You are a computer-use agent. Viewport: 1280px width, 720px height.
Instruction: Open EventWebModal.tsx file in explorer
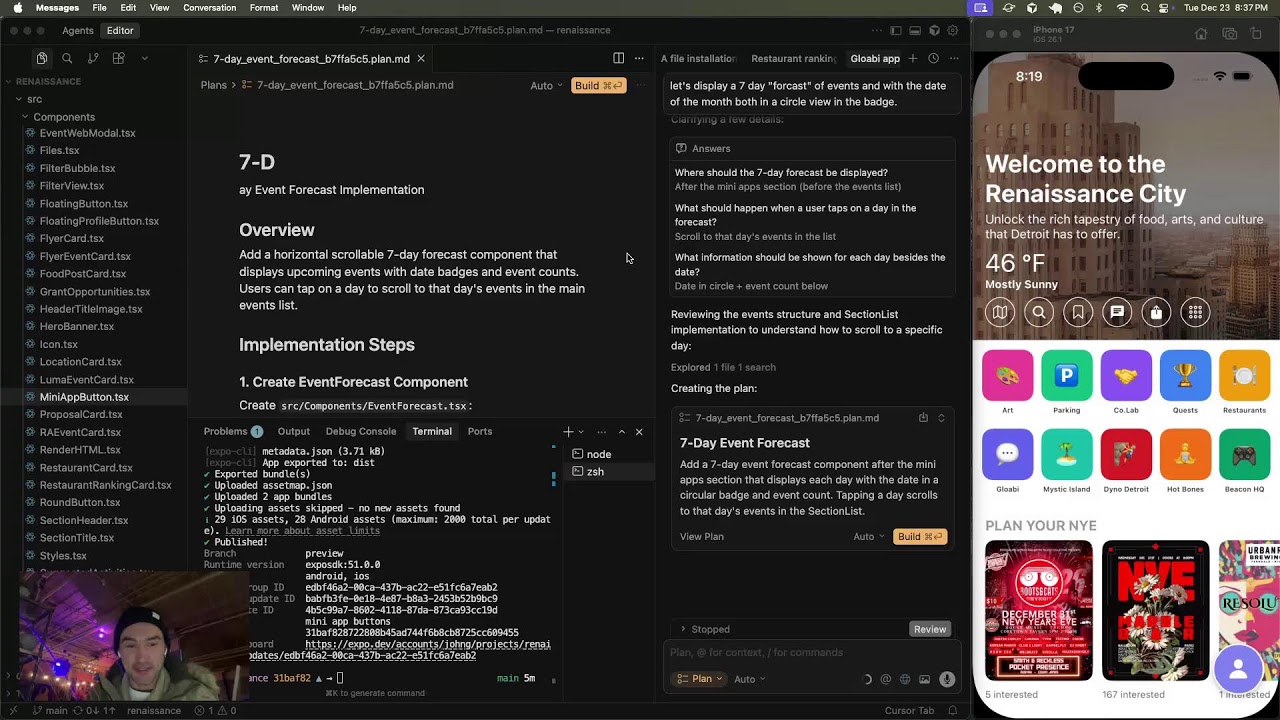[x=87, y=133]
